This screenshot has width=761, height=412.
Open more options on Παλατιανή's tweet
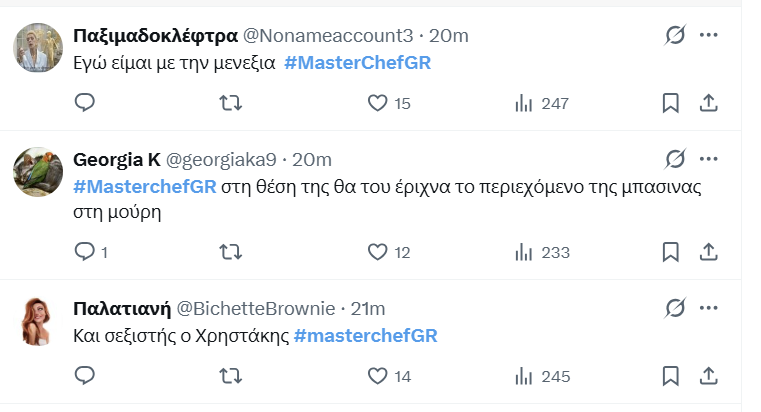tap(709, 308)
